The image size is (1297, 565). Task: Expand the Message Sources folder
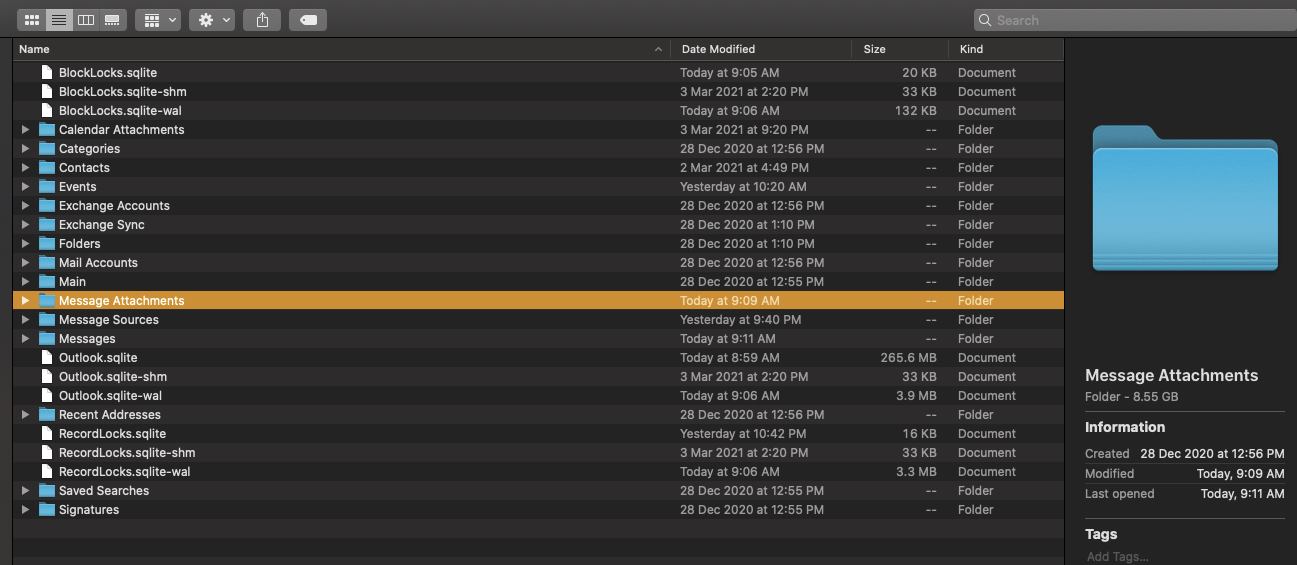click(26, 320)
